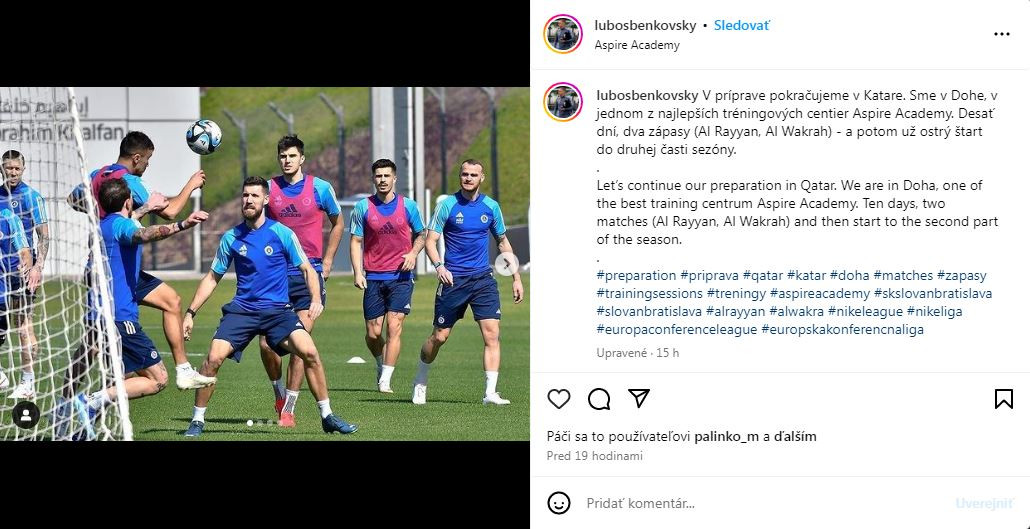Click Uverejniť post comment button
This screenshot has height=529, width=1030.
(985, 504)
